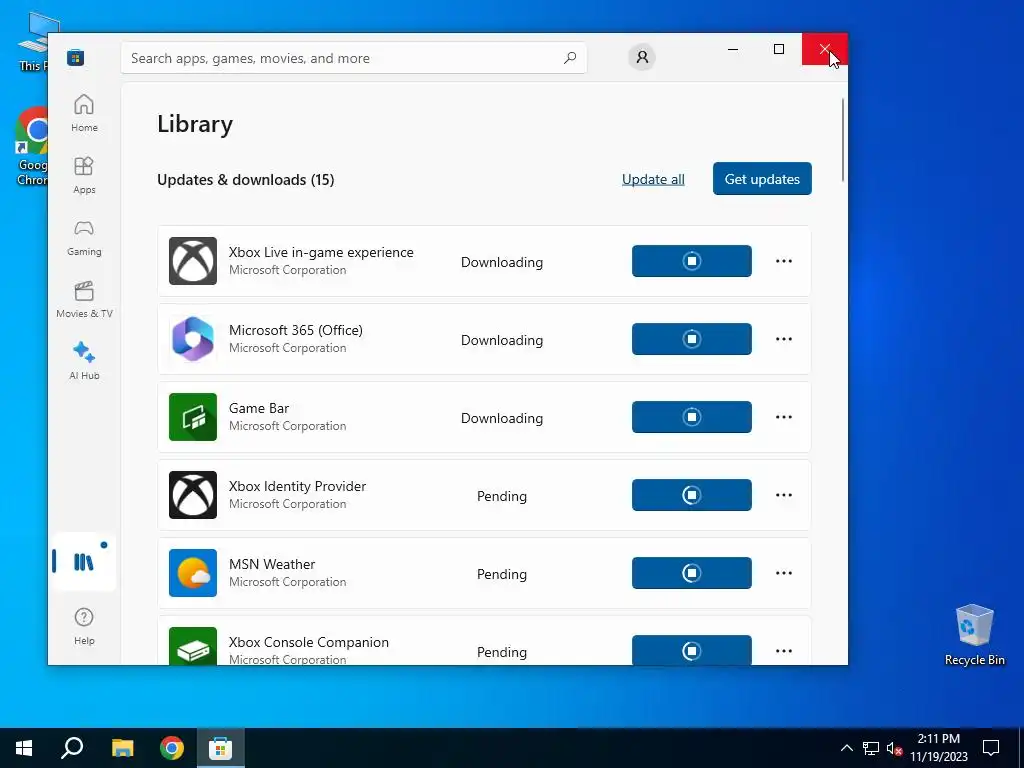Image resolution: width=1024 pixels, height=768 pixels.
Task: Open more options for Xbox Live in-game experience
Action: pyautogui.click(x=784, y=261)
